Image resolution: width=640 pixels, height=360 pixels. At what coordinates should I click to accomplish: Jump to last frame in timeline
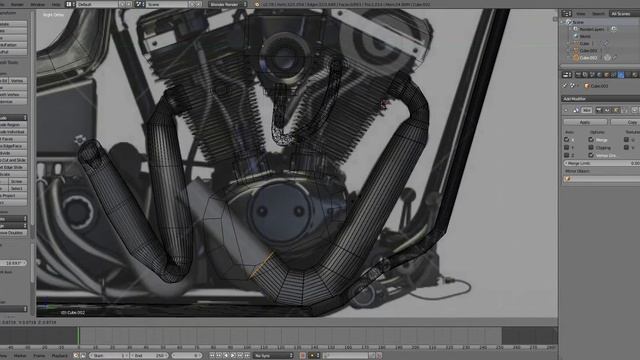247,356
